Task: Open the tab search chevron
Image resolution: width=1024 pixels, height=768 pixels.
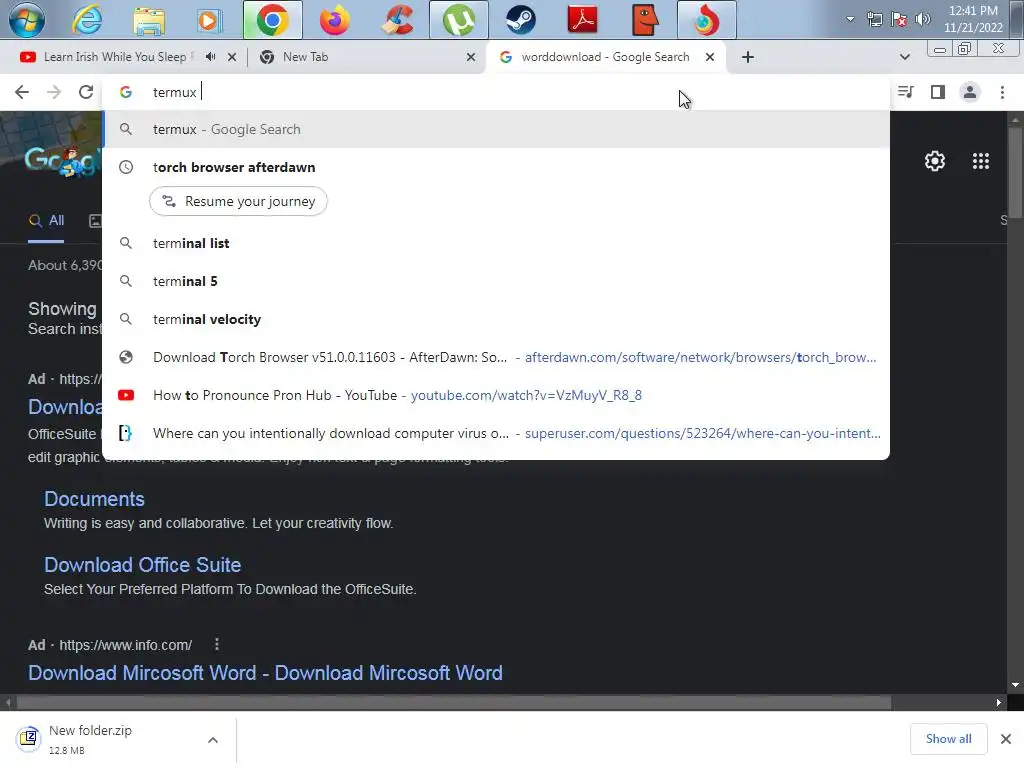Action: (904, 57)
